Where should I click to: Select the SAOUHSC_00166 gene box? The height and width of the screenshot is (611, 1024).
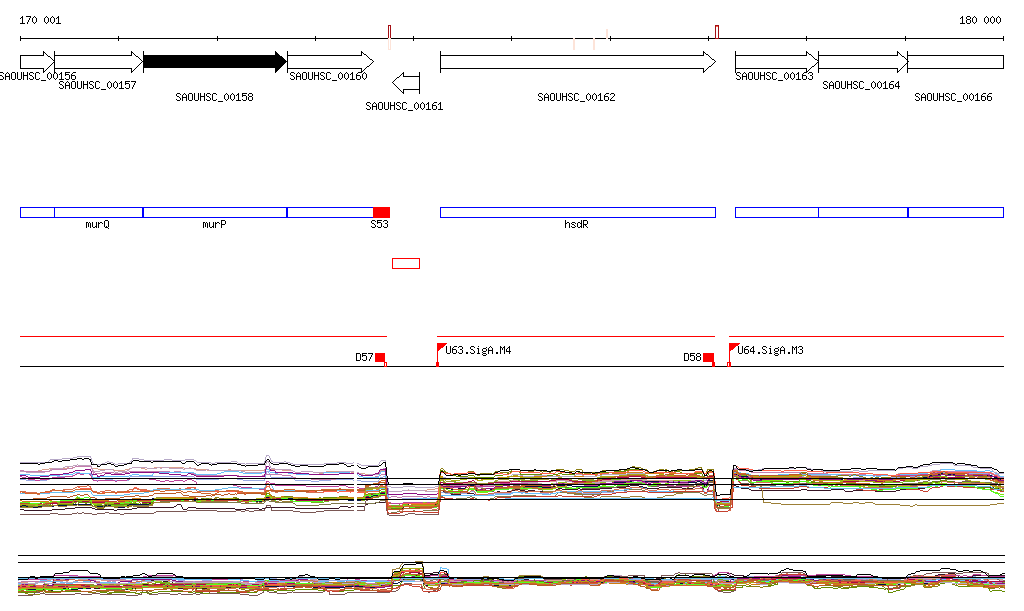click(955, 62)
